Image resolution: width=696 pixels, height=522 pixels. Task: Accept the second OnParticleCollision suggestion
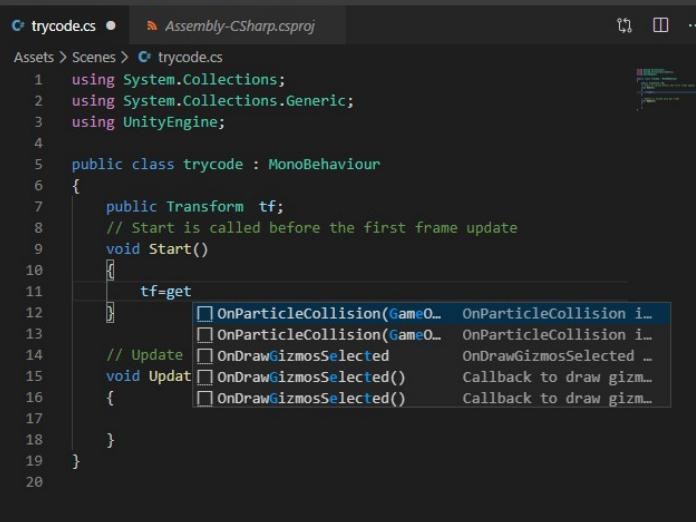(330, 335)
